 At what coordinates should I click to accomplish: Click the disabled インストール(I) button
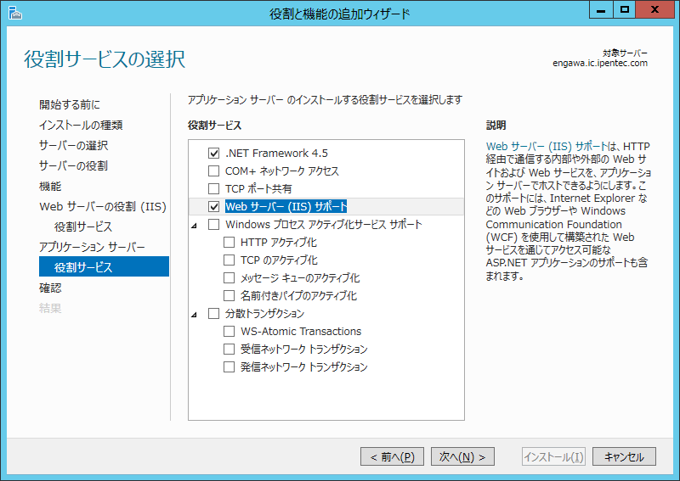554,457
